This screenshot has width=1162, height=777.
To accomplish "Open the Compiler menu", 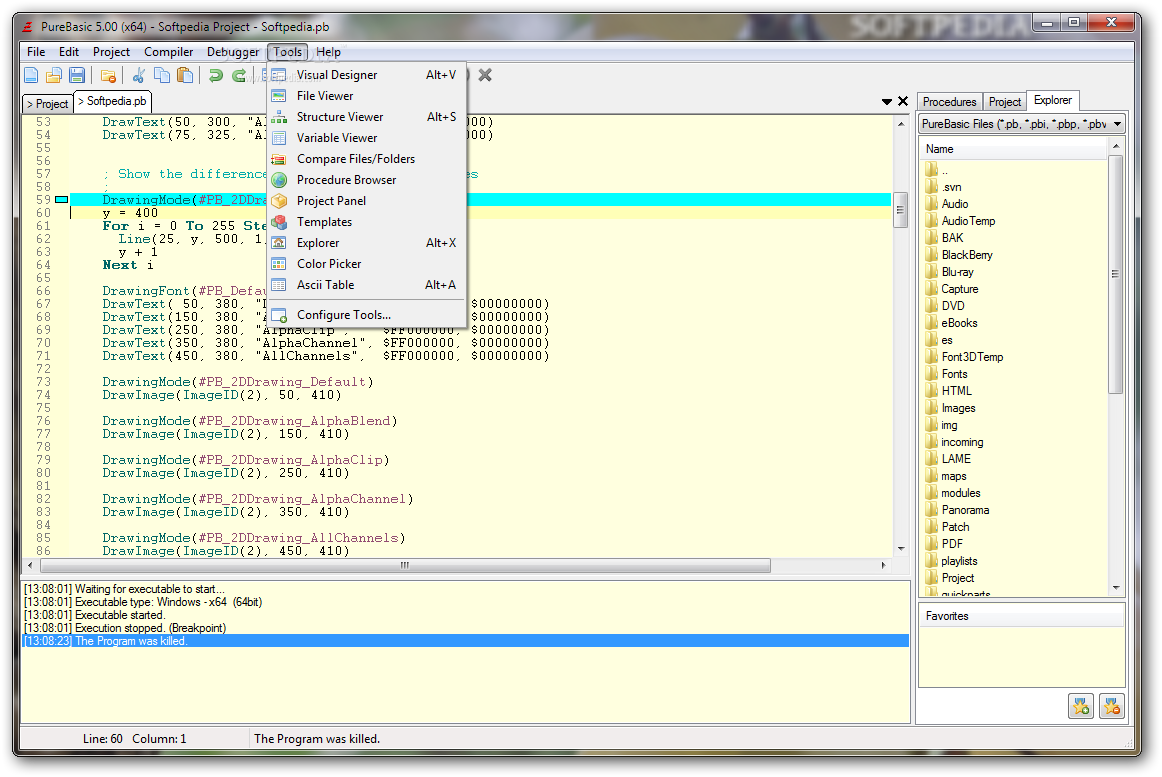I will pyautogui.click(x=168, y=52).
